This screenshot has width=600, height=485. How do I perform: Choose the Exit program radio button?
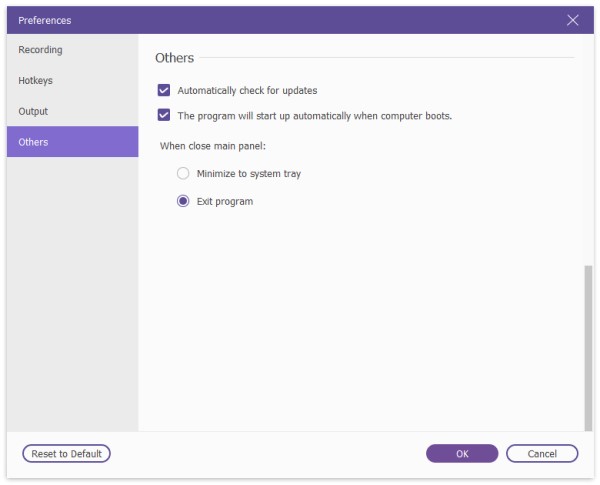click(x=183, y=201)
